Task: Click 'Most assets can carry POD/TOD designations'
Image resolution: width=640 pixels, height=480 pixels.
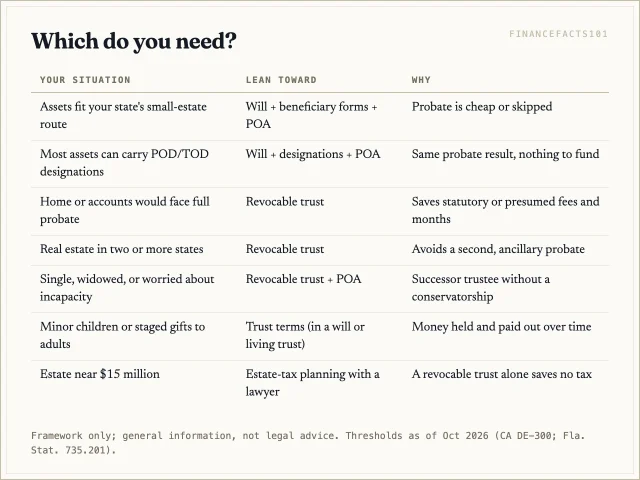Action: point(124,162)
